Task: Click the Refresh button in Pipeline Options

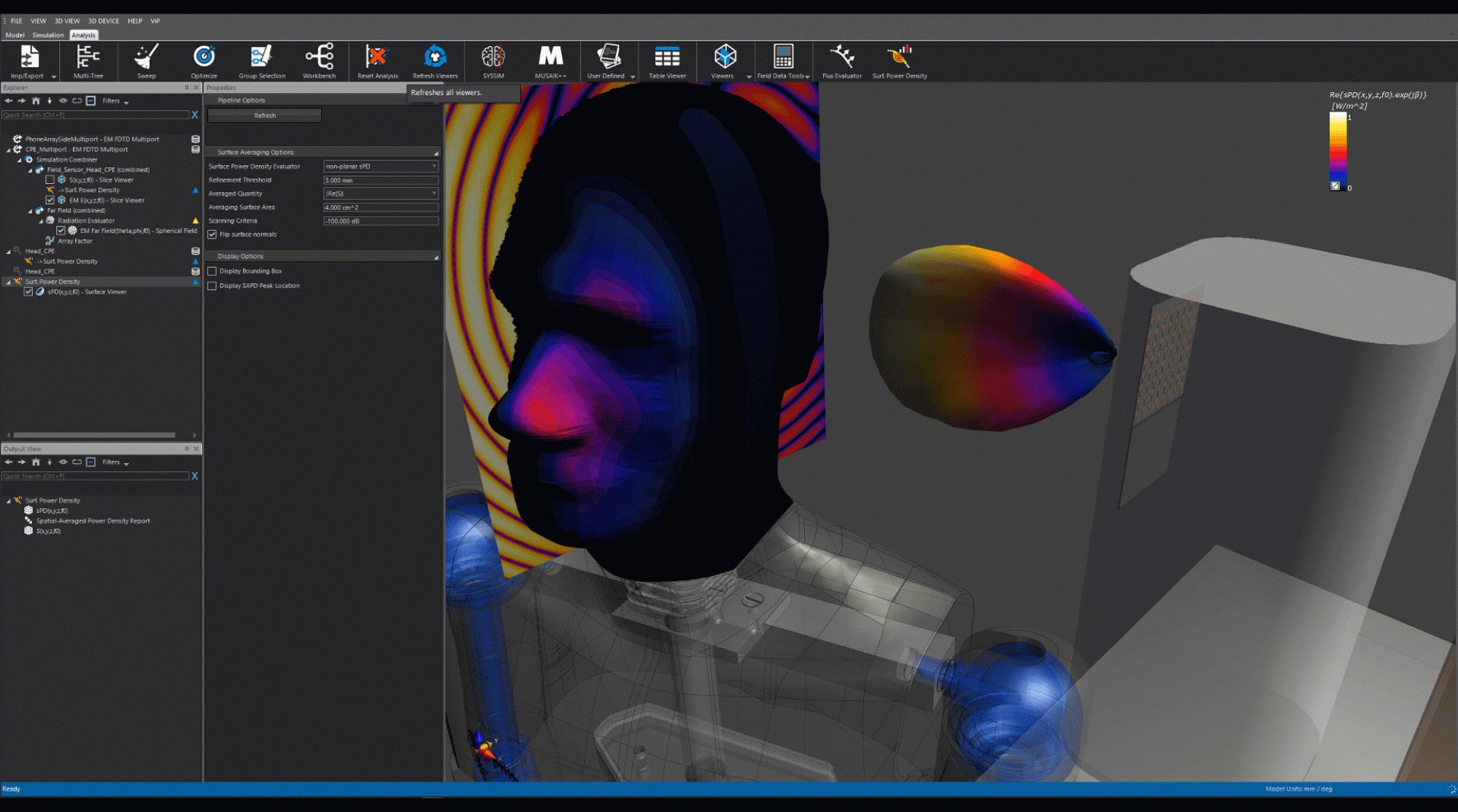Action: [263, 115]
